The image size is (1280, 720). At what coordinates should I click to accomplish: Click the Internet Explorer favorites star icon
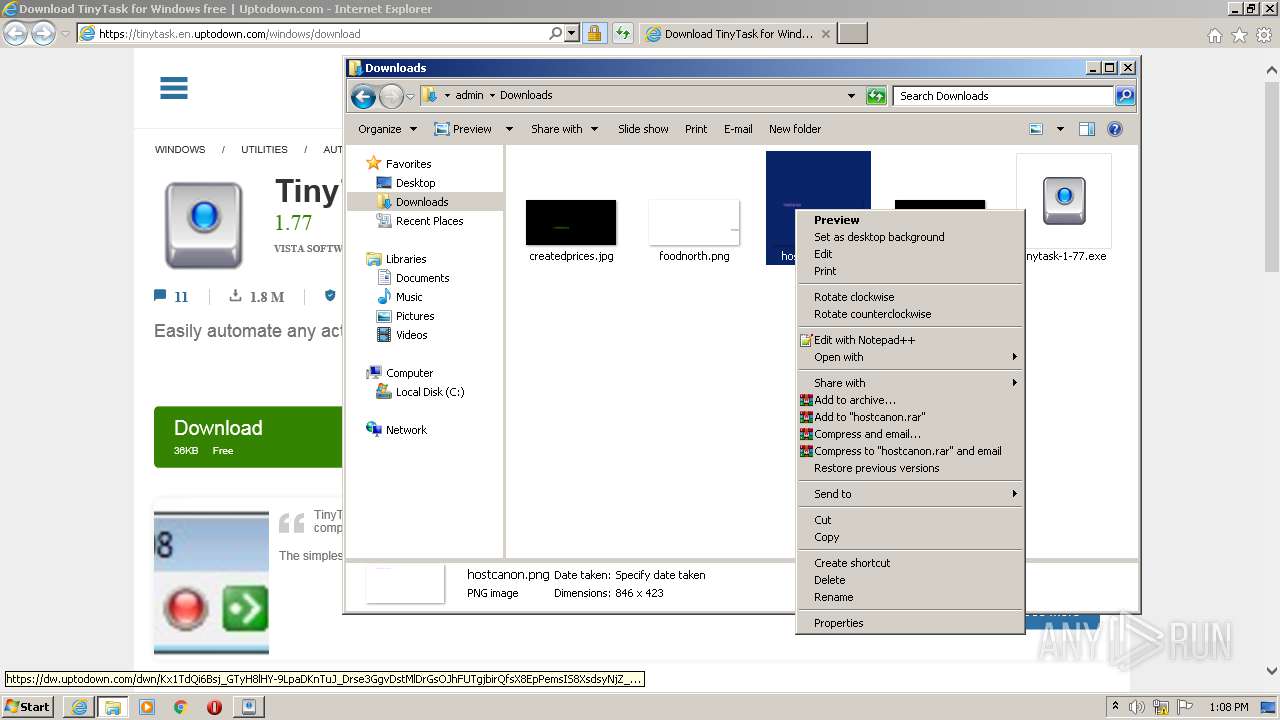[x=1239, y=34]
